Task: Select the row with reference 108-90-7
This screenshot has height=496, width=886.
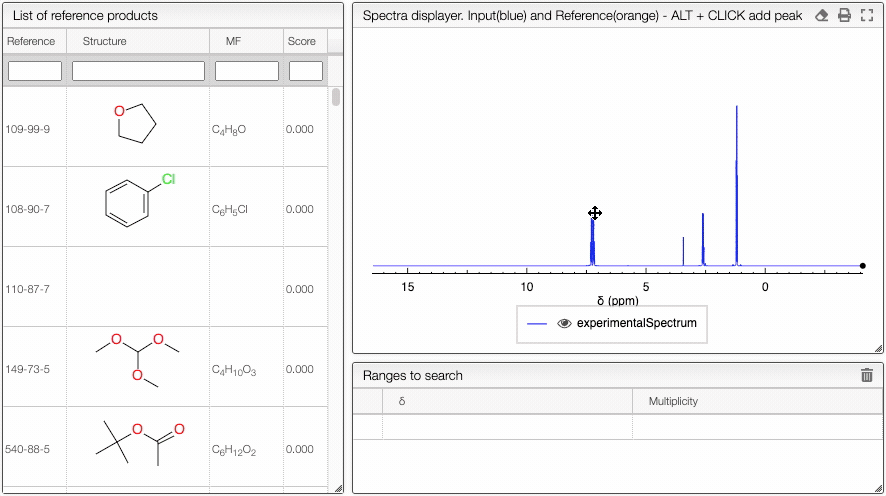Action: point(165,207)
